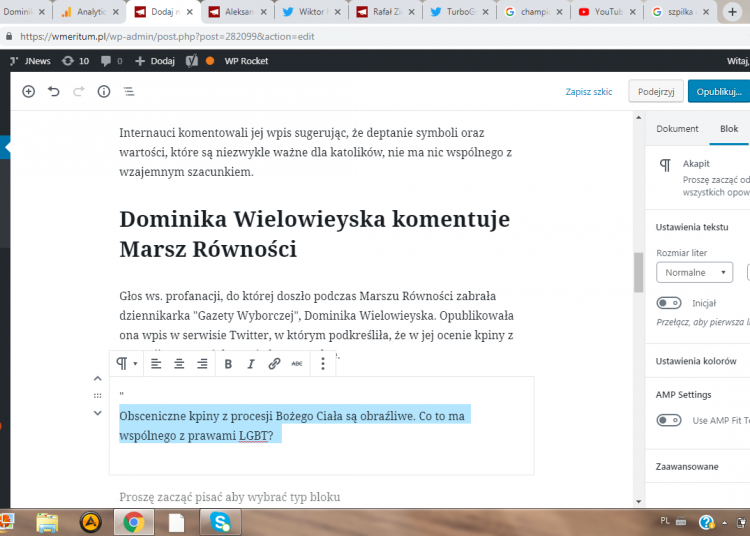The height and width of the screenshot is (536, 750).
Task: Open WP Rocket in admin bar
Action: point(245,61)
